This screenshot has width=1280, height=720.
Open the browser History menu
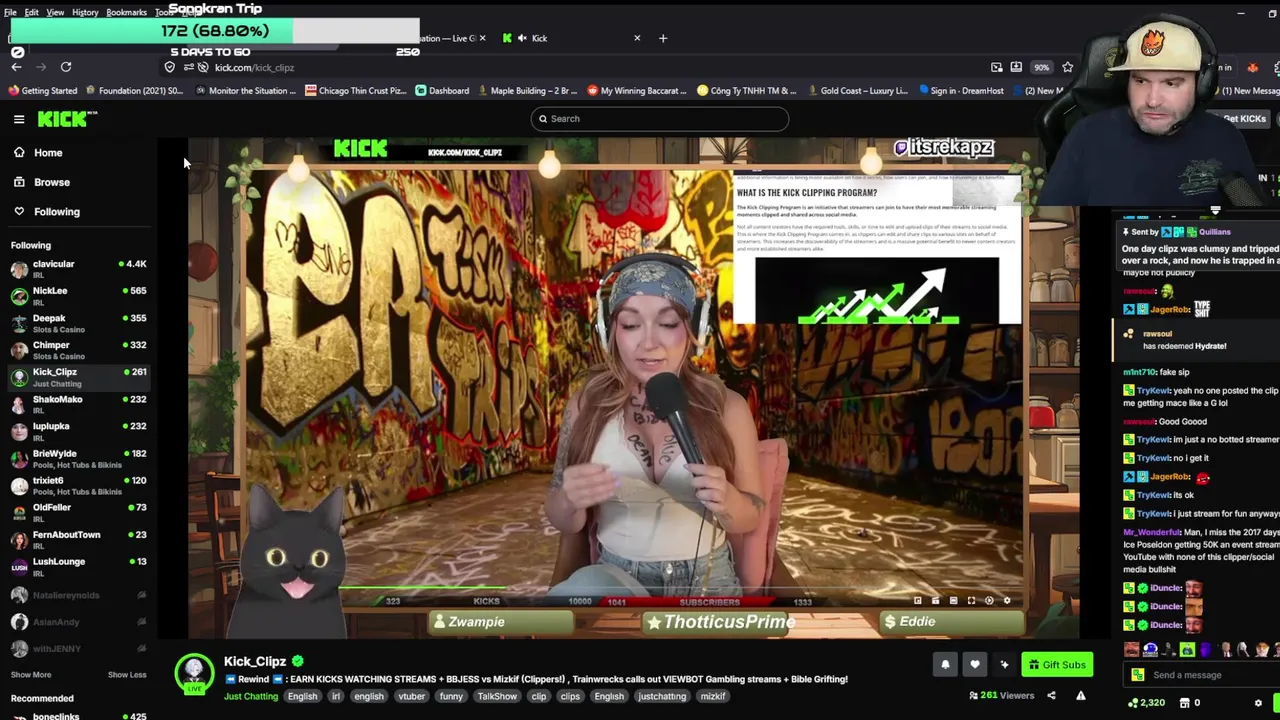point(85,12)
